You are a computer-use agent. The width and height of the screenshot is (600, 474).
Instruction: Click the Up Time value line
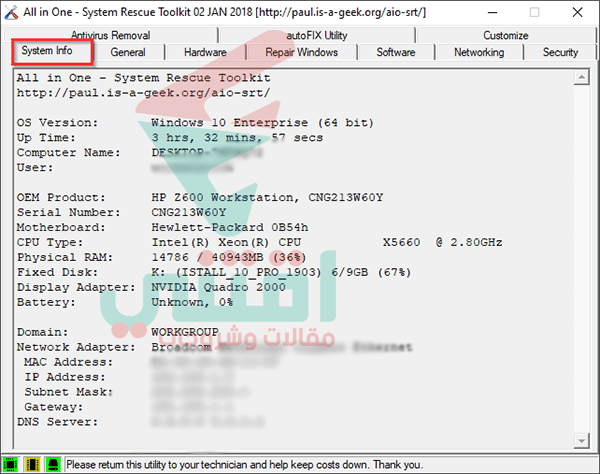click(x=237, y=138)
